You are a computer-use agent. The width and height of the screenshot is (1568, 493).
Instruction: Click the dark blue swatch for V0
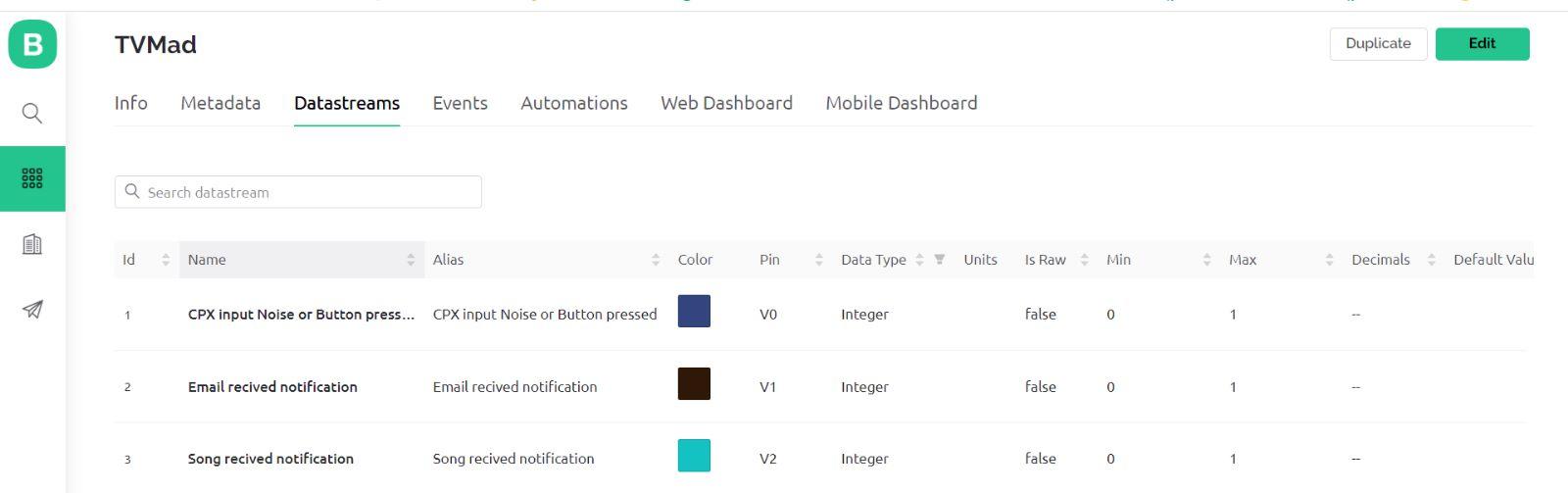(694, 312)
